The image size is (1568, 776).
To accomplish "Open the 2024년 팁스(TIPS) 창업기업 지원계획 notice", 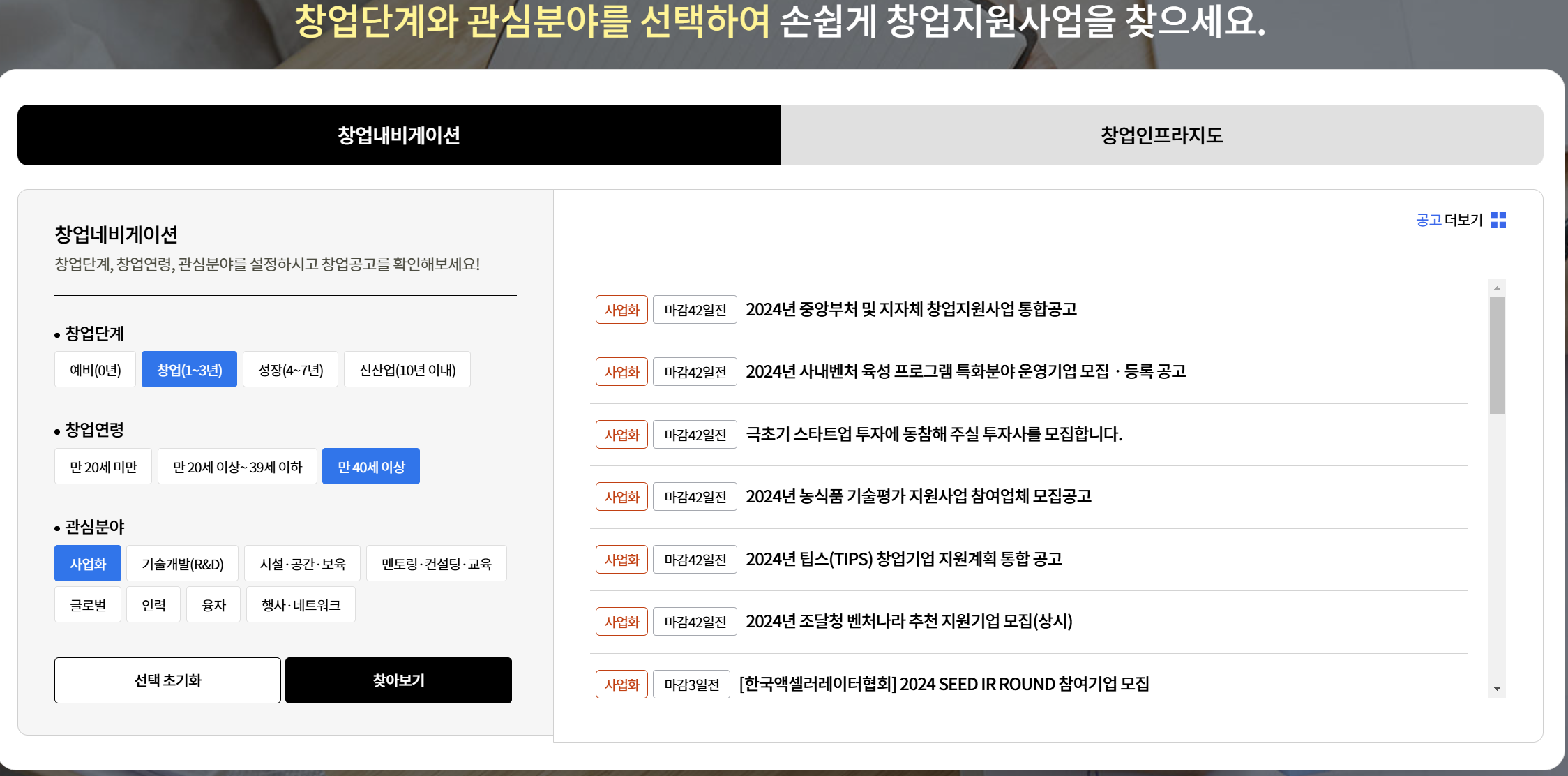I will (x=903, y=559).
